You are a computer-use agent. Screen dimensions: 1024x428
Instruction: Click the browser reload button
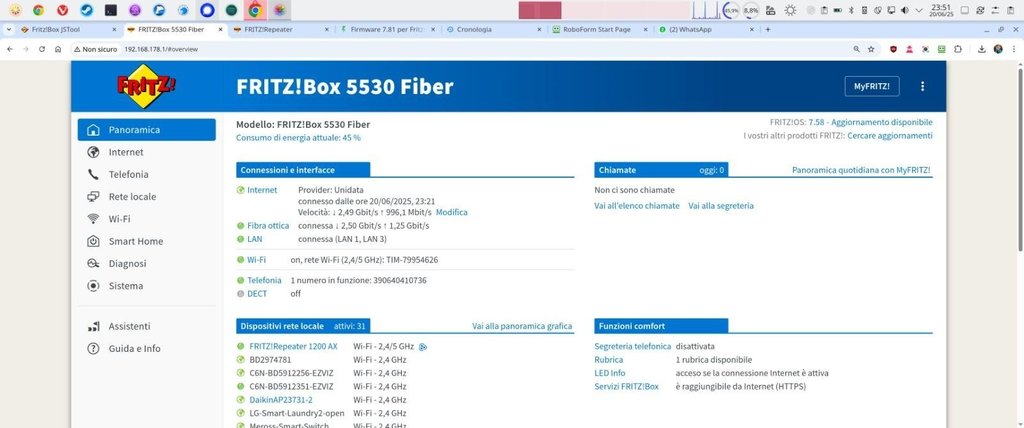point(42,49)
